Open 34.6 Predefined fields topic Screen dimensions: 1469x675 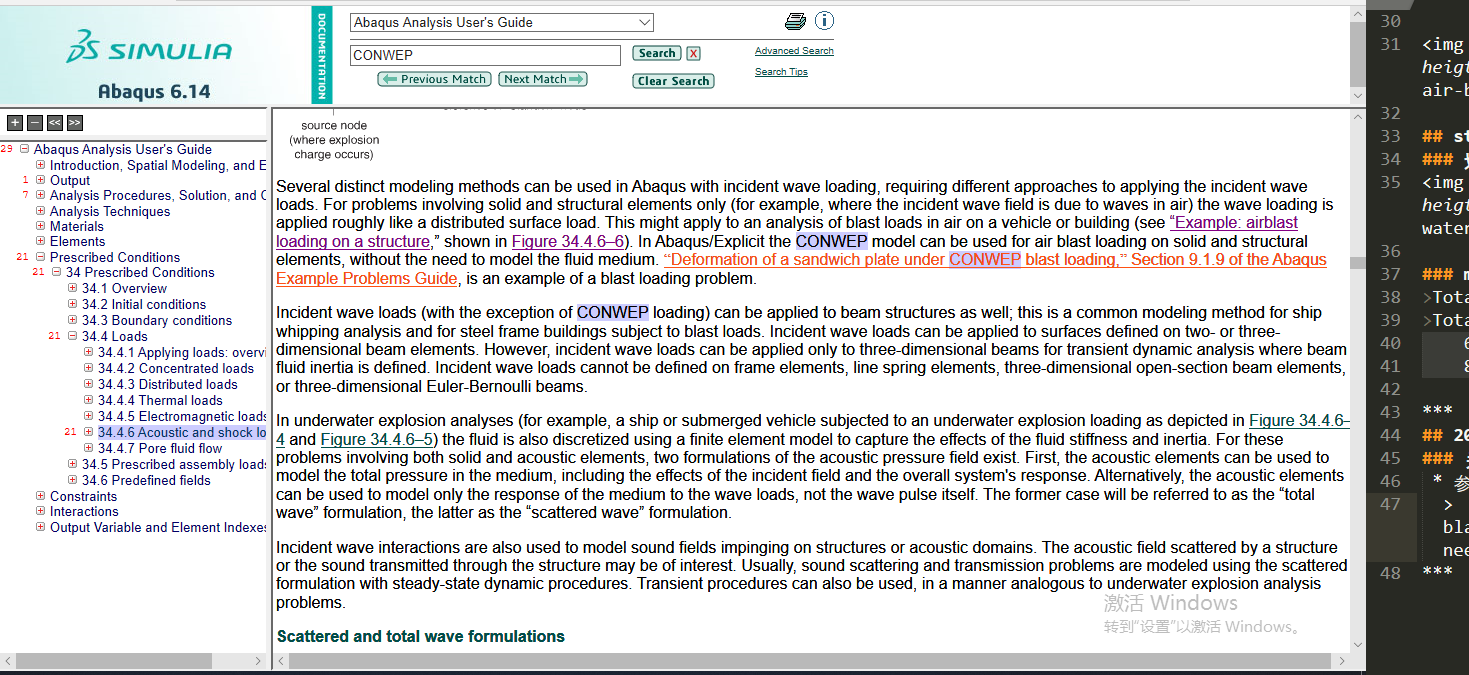(146, 480)
